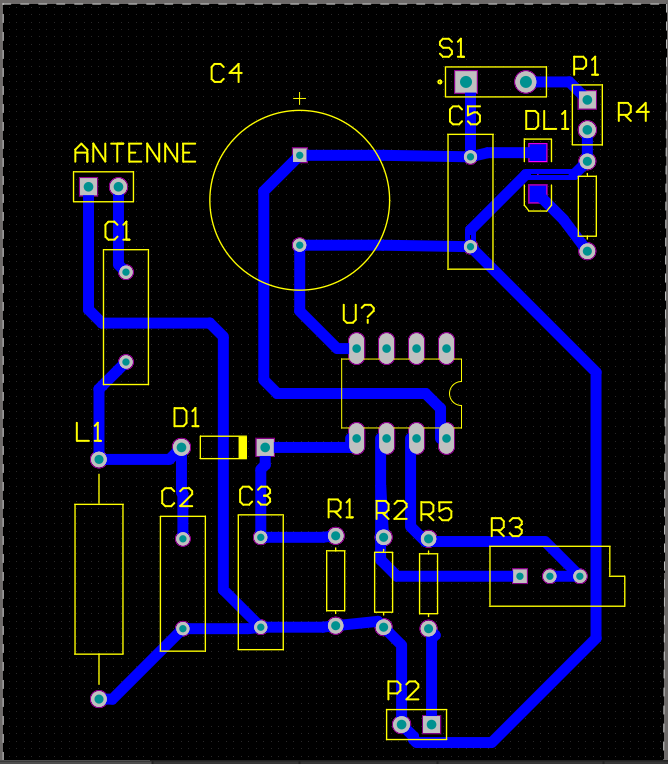Screen dimensions: 668x764
Task: Select the R1 resistor label
Action: coord(340,510)
